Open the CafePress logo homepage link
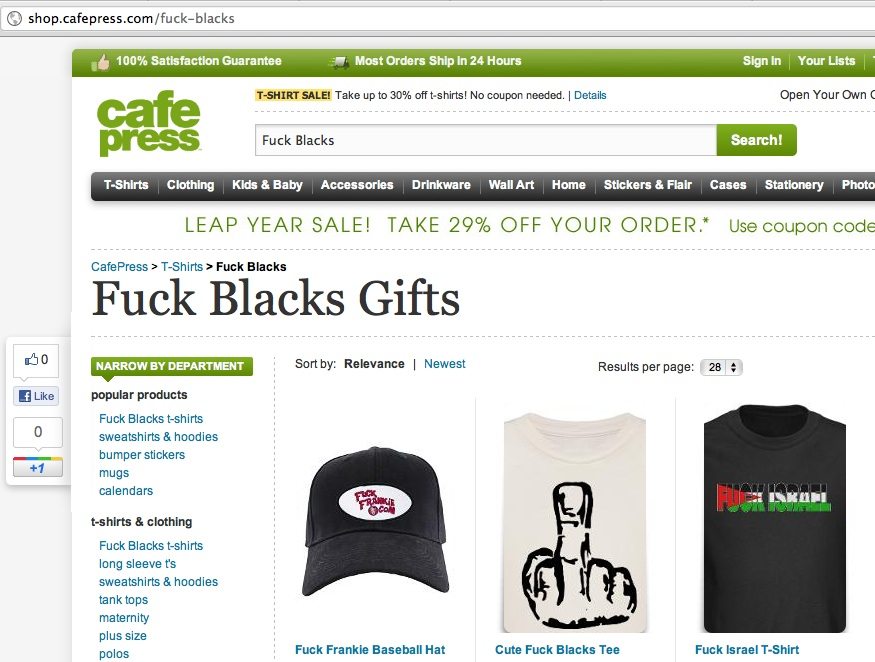875x662 pixels. tap(148, 123)
